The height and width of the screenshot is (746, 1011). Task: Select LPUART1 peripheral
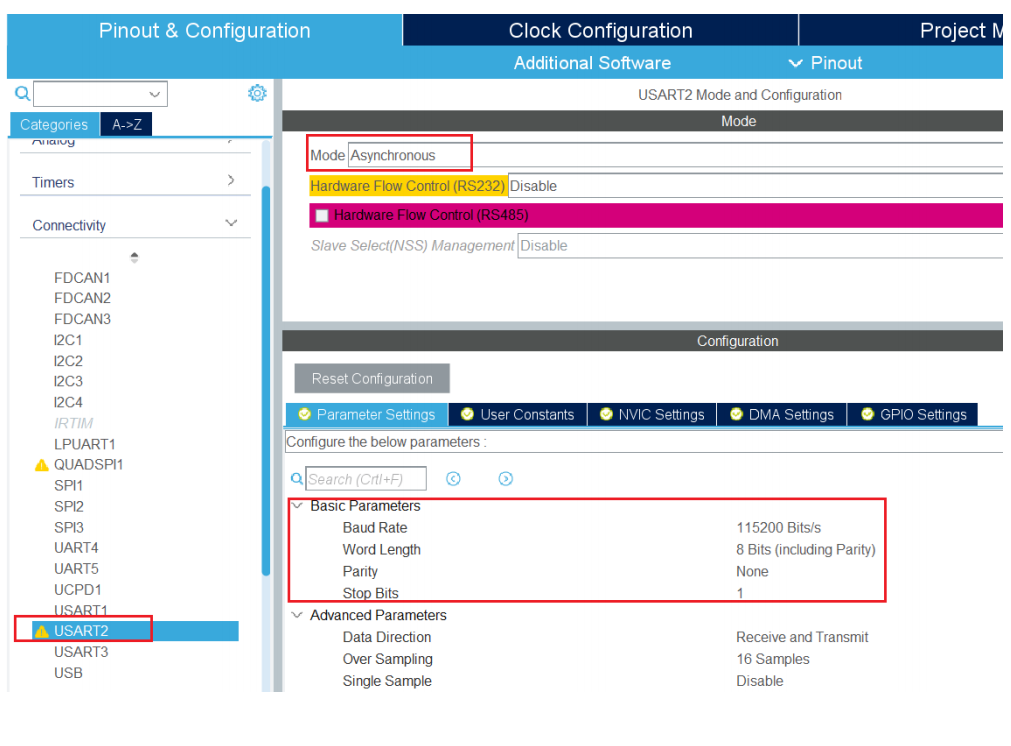point(84,444)
